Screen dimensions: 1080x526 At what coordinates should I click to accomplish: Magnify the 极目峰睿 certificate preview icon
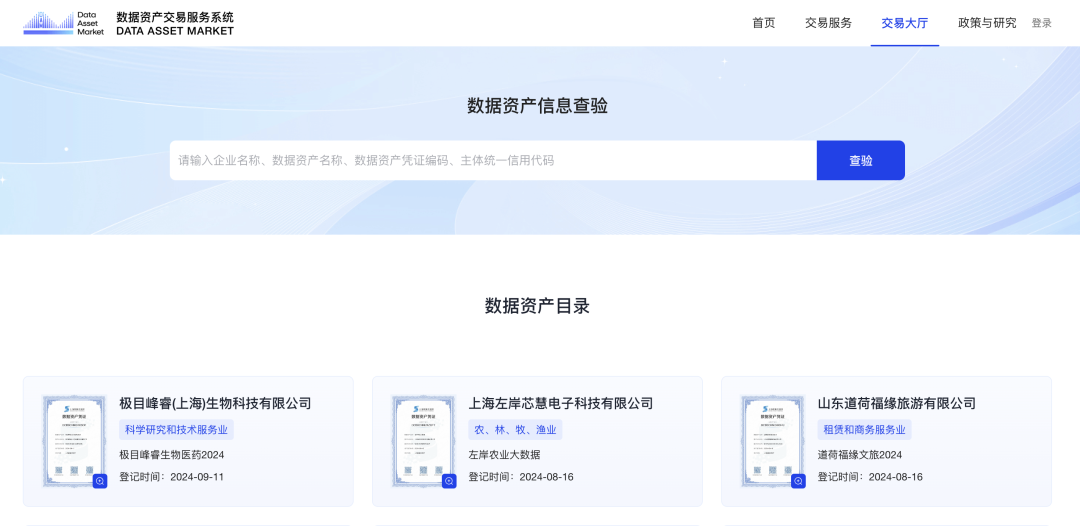pyautogui.click(x=100, y=481)
